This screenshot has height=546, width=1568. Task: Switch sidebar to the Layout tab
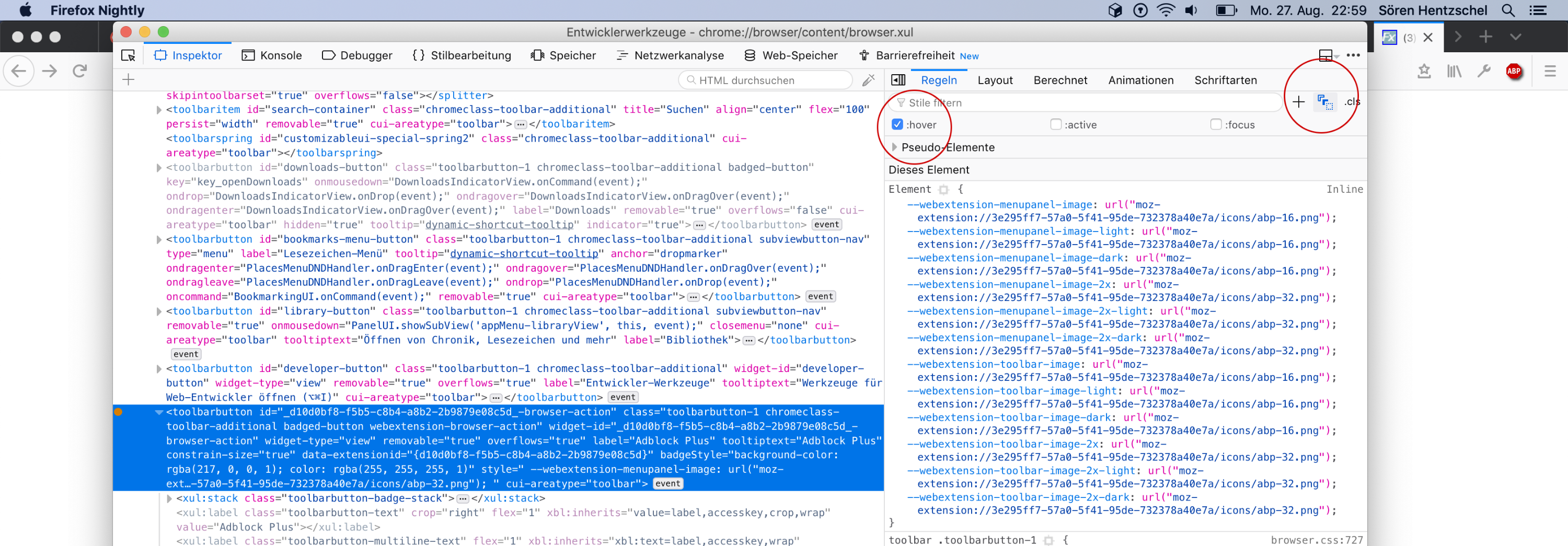(x=995, y=80)
